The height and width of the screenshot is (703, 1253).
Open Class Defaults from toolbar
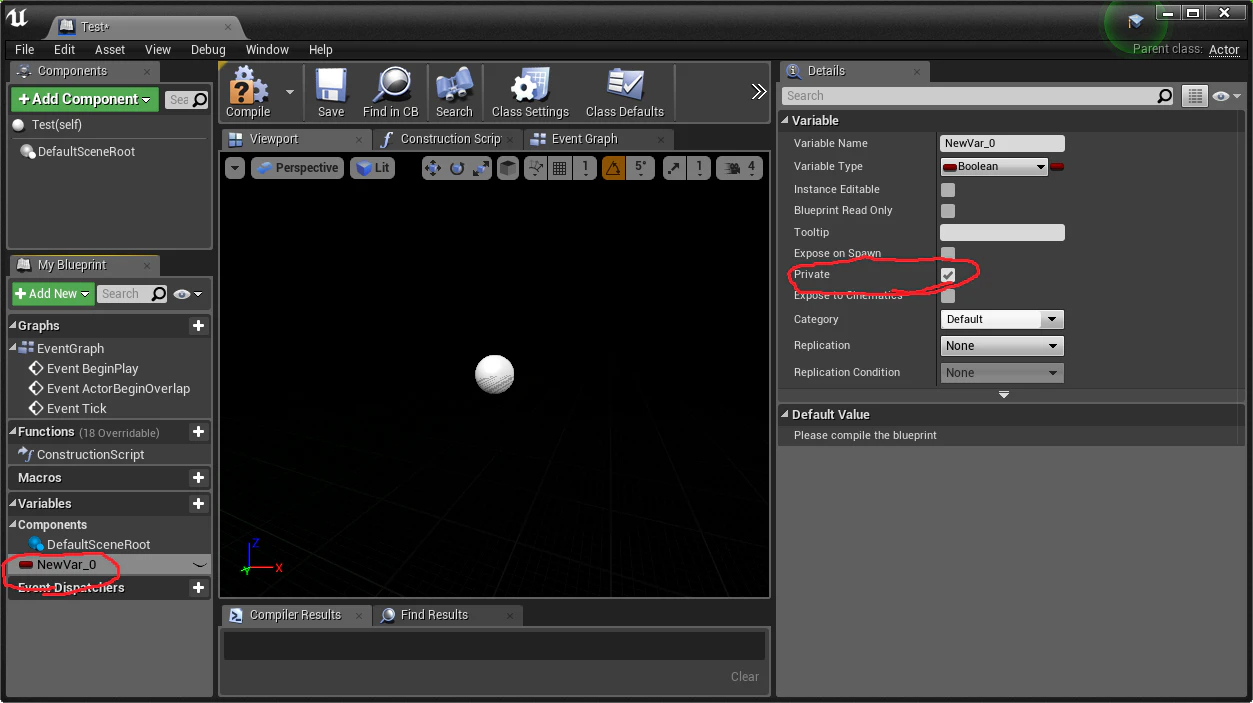click(625, 93)
